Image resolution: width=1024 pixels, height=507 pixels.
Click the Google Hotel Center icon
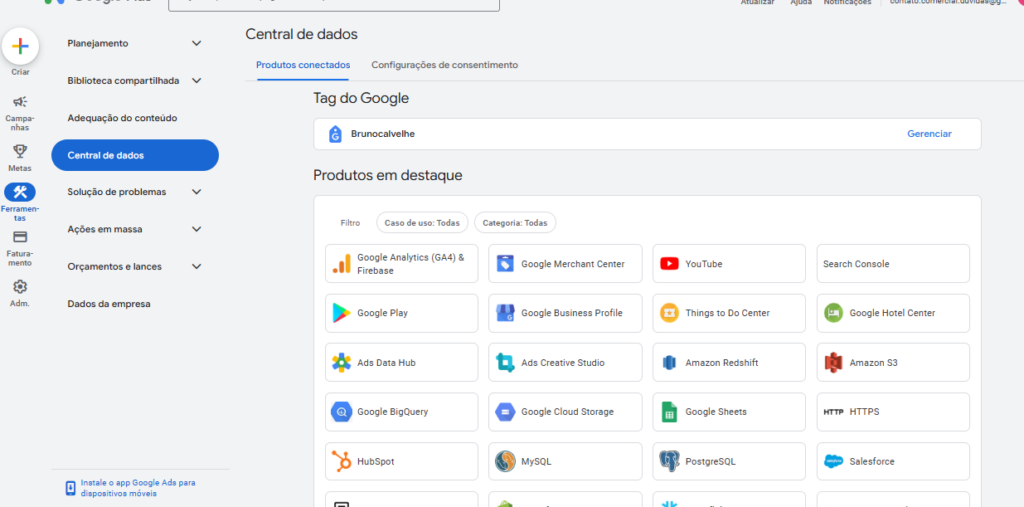click(x=833, y=313)
